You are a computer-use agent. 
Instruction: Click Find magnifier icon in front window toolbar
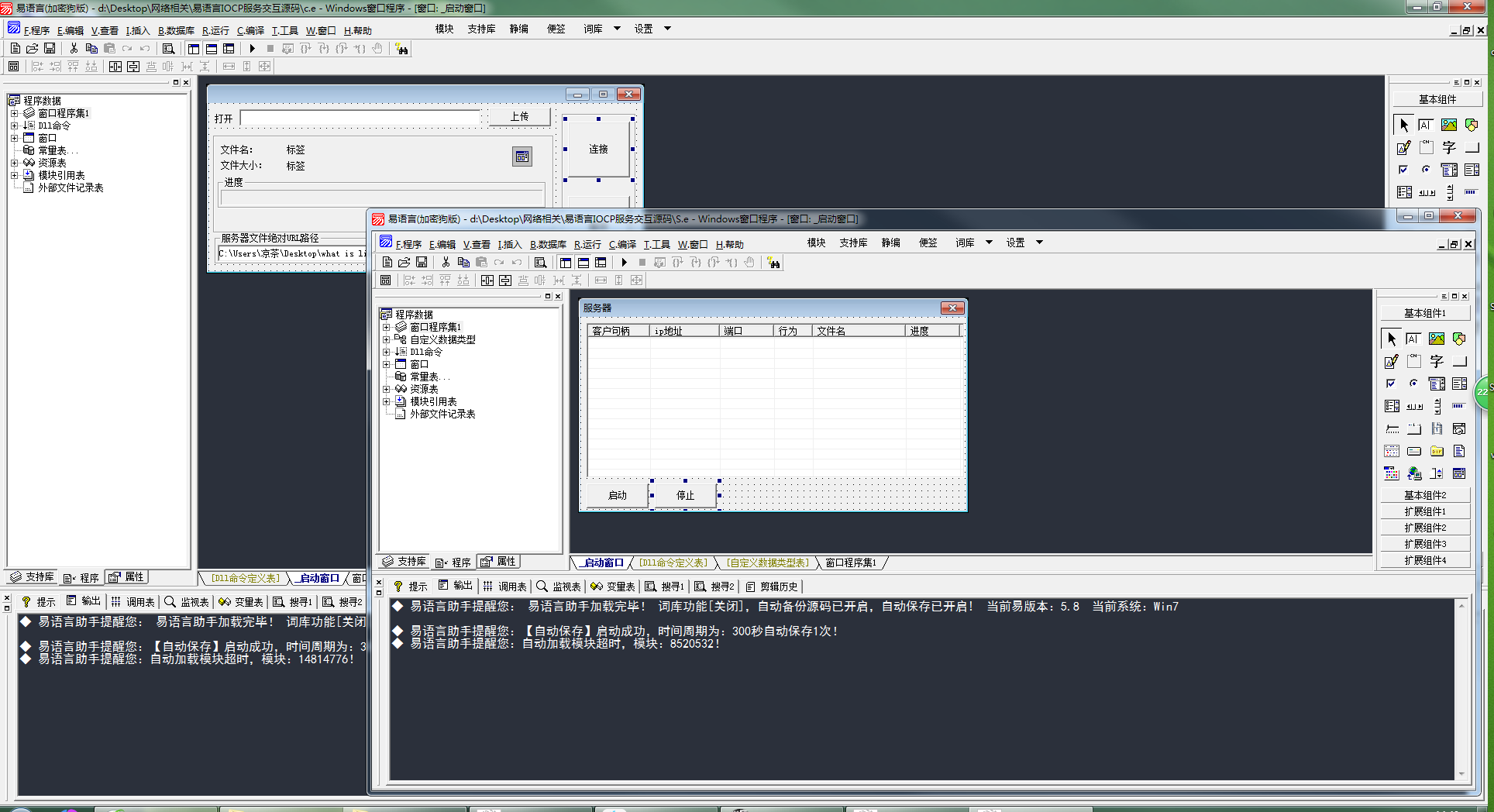(x=541, y=263)
